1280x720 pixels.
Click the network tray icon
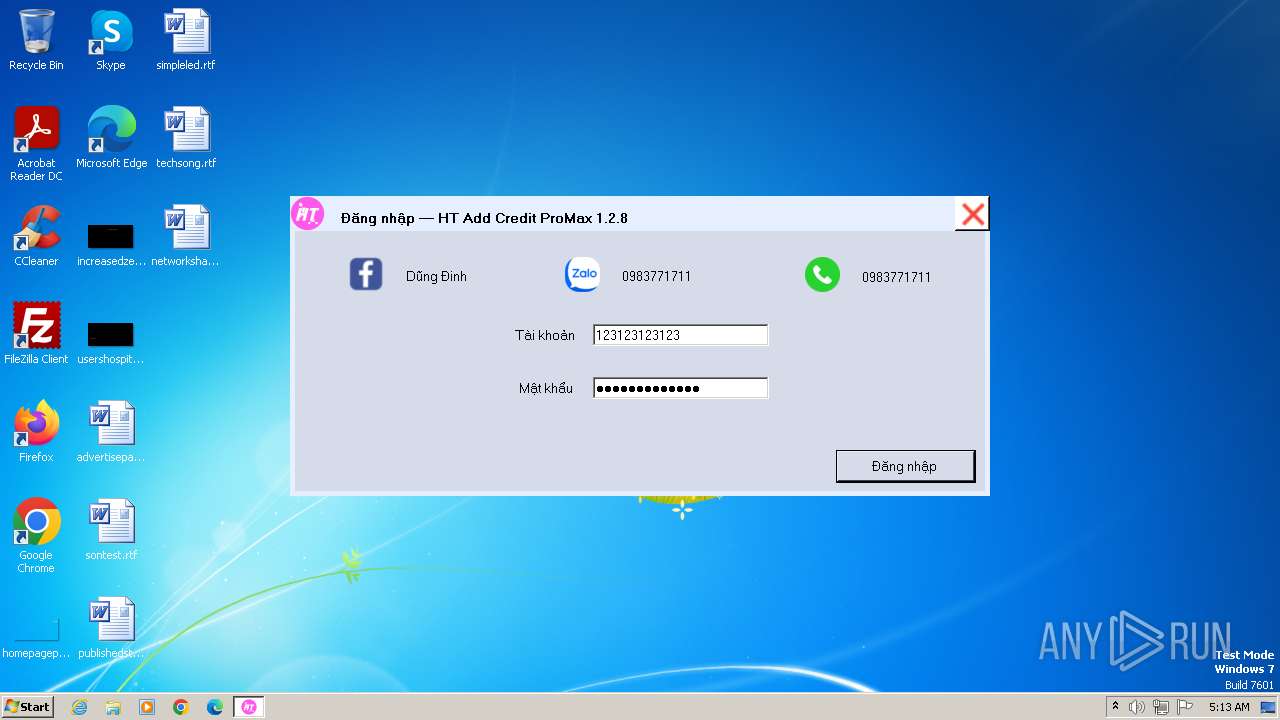coord(1161,707)
